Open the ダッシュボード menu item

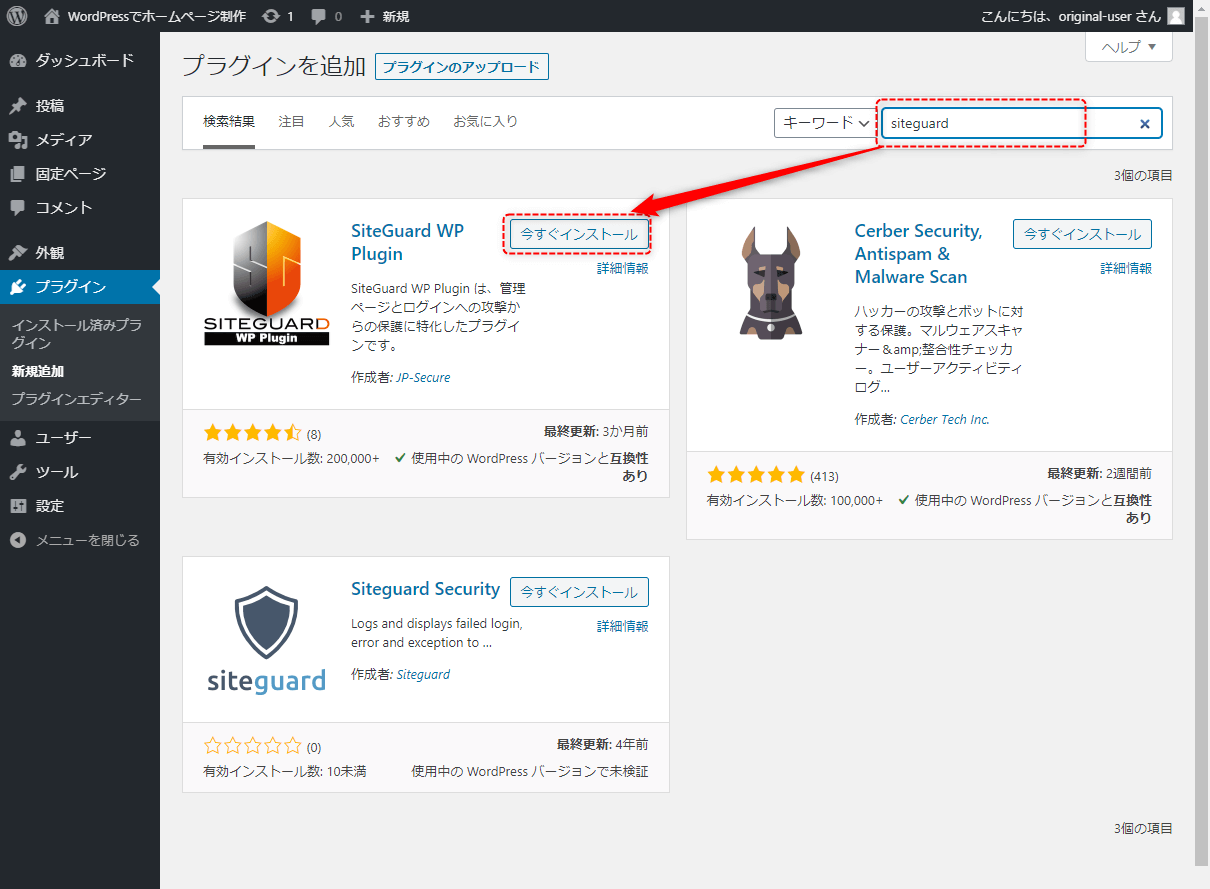click(x=80, y=60)
